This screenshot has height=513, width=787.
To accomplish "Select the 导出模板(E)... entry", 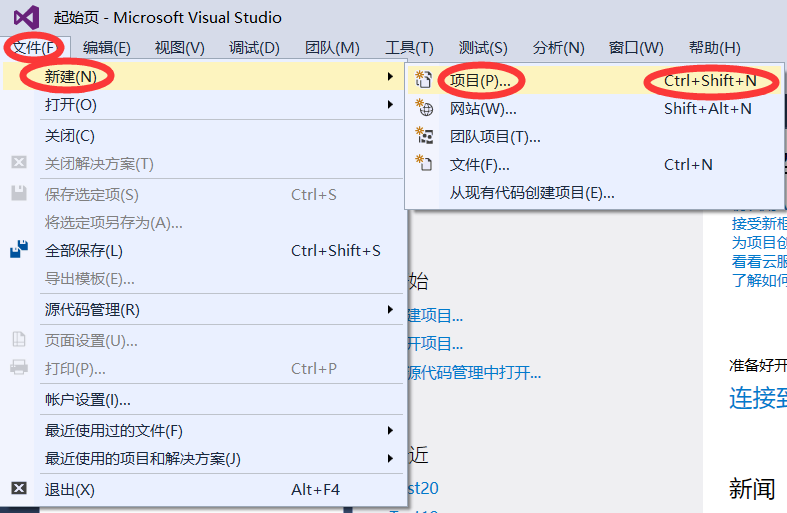I will click(x=203, y=279).
